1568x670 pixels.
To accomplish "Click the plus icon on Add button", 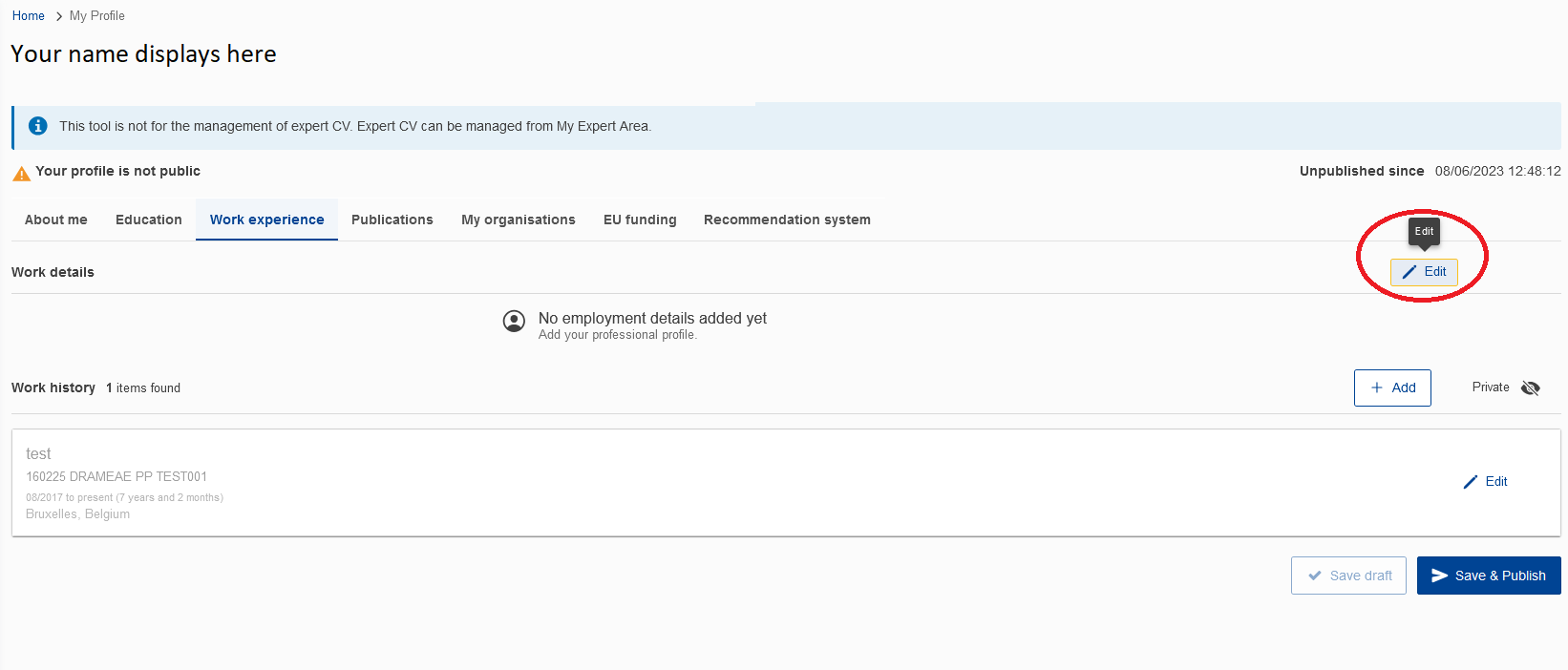I will coord(1377,387).
